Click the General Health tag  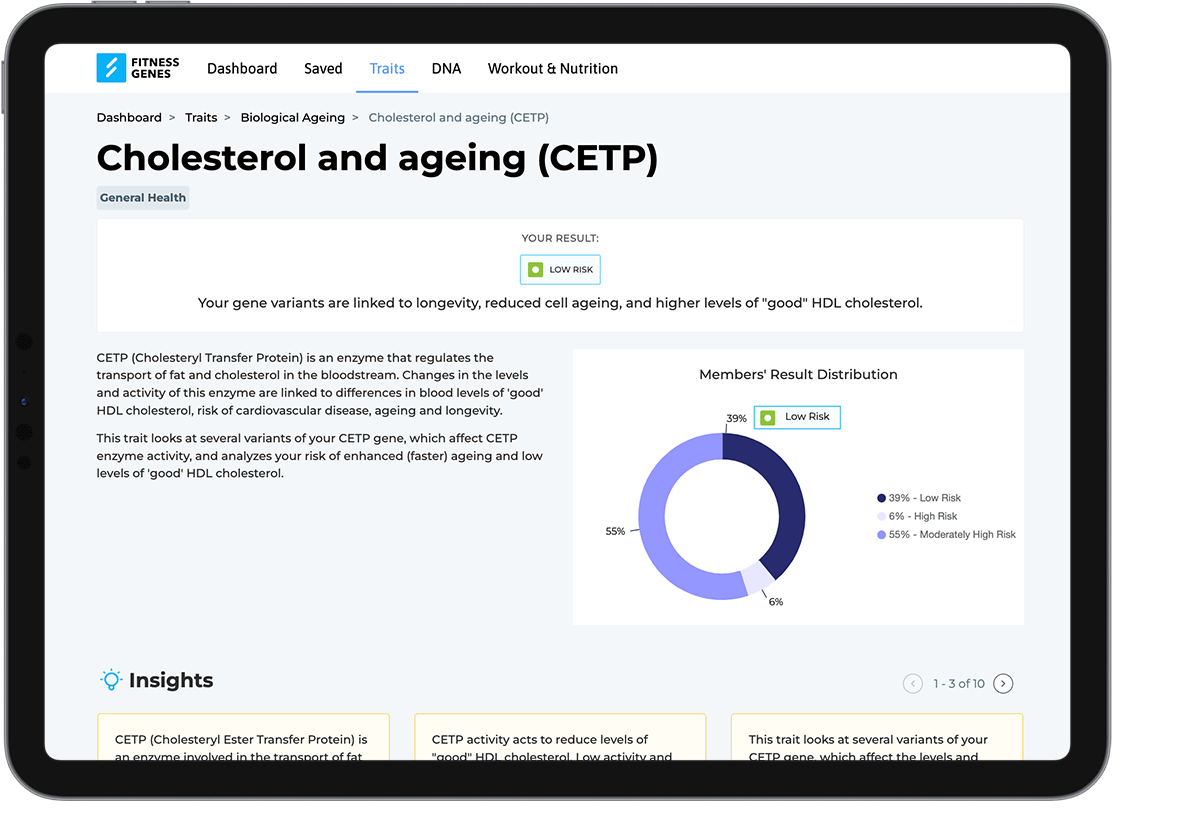pyautogui.click(x=143, y=198)
